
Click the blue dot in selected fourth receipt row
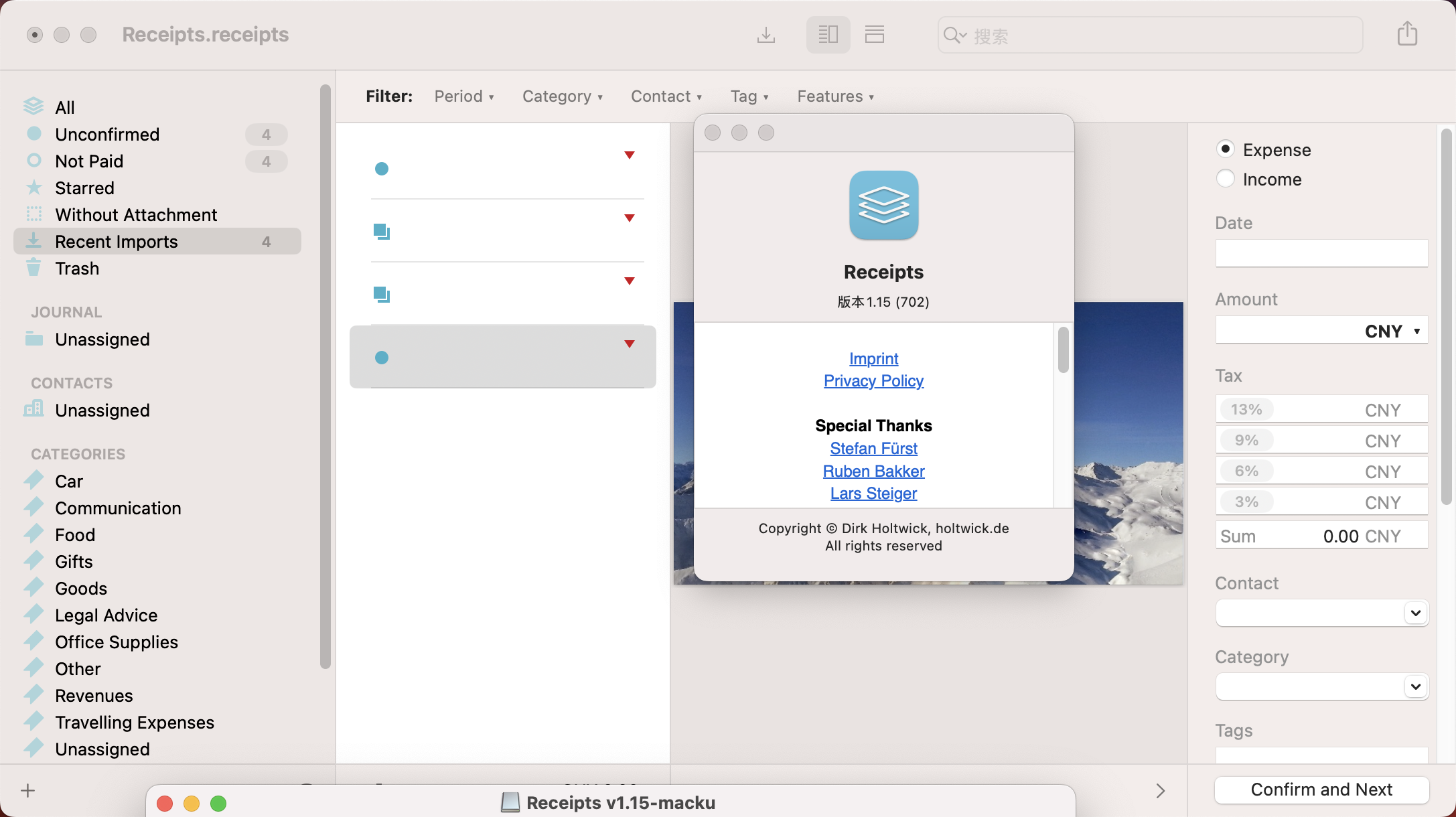tap(382, 358)
